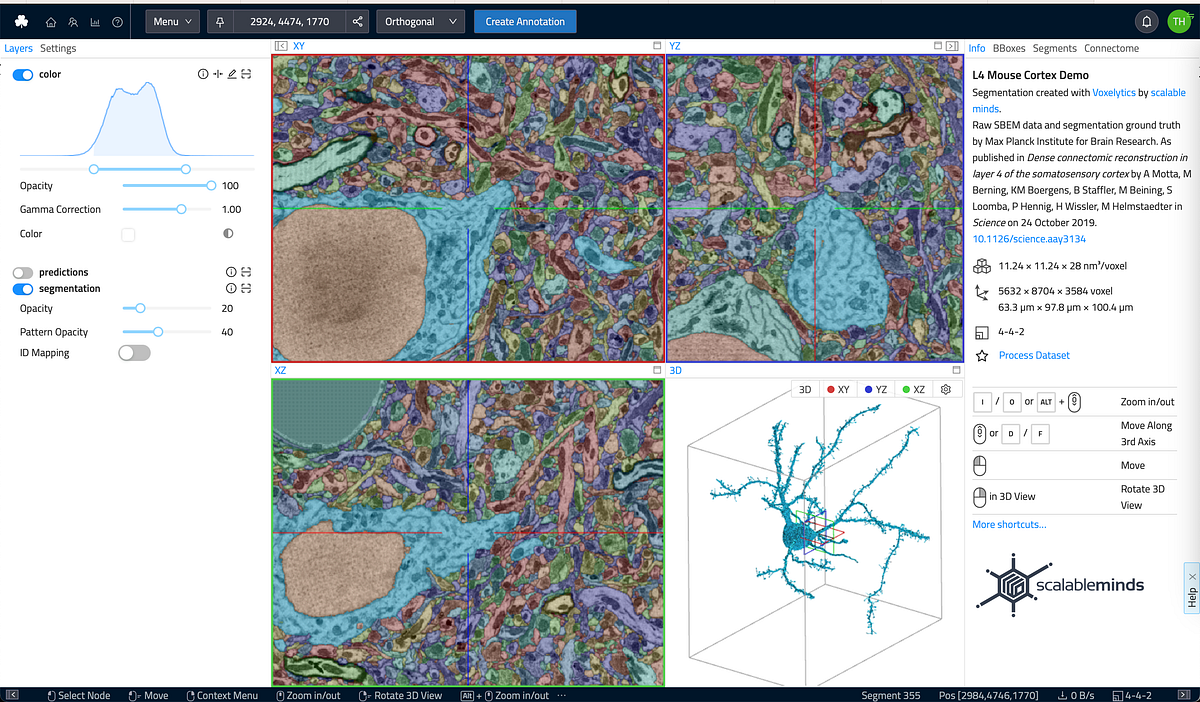The height and width of the screenshot is (702, 1200).
Task: Open the help question mark icon
Action: 117,21
